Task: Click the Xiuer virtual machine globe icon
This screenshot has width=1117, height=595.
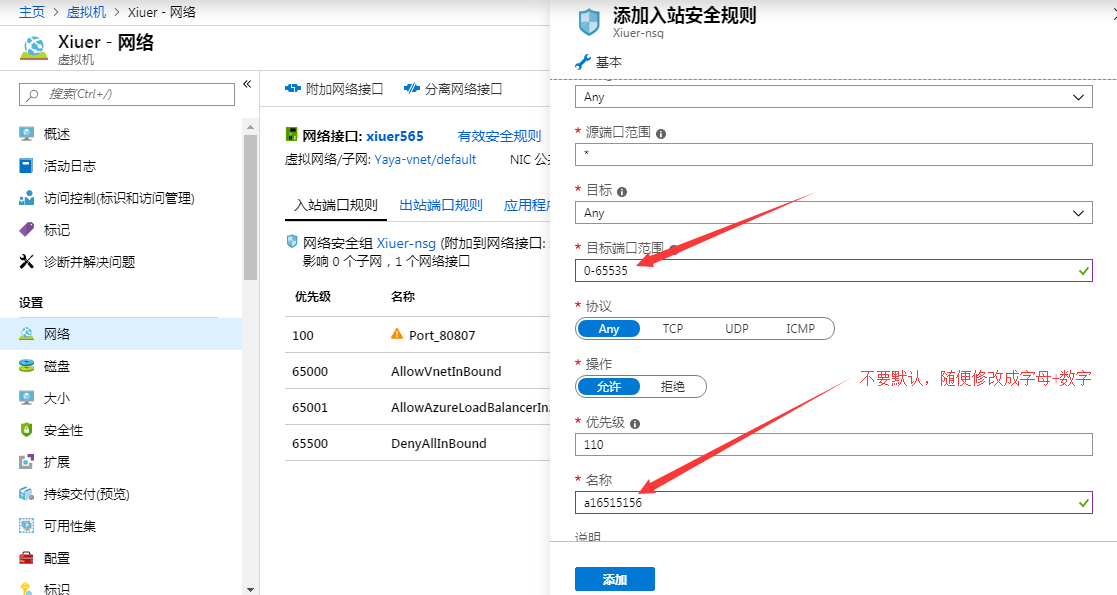Action: (33, 48)
